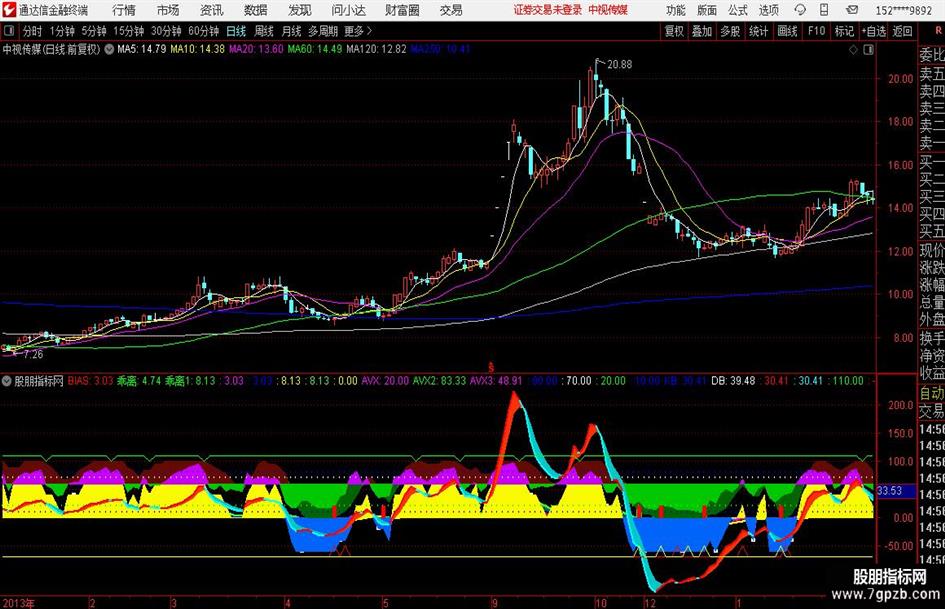Click the 多股 multi-stock button
The width and height of the screenshot is (945, 609).
pyautogui.click(x=730, y=31)
